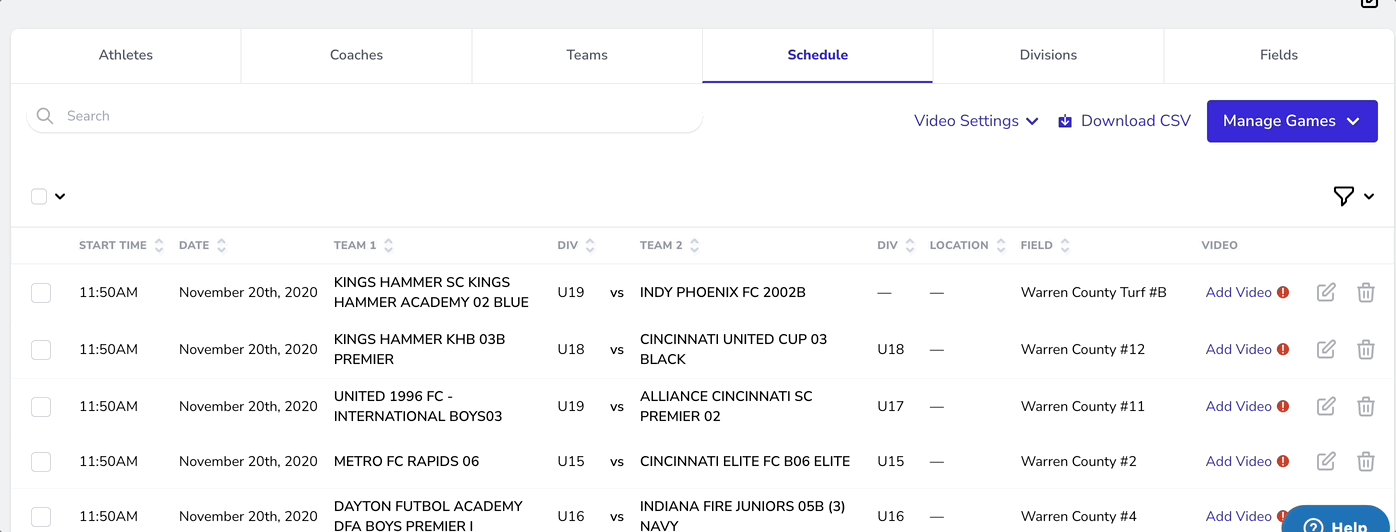Check the Kings Hammer Academy 02 Blue row
1396x532 pixels.
[x=41, y=292]
